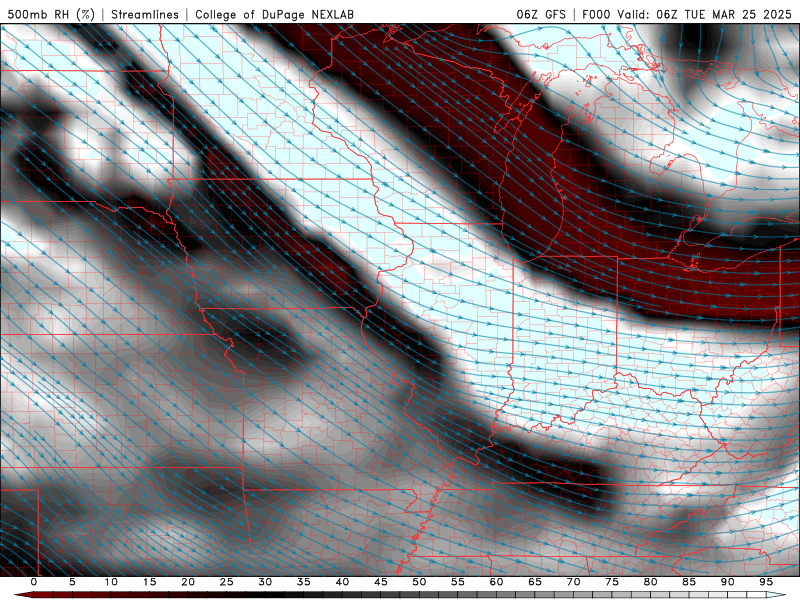This screenshot has height=600, width=800.
Task: Select the colorbar label "15"
Action: click(149, 582)
